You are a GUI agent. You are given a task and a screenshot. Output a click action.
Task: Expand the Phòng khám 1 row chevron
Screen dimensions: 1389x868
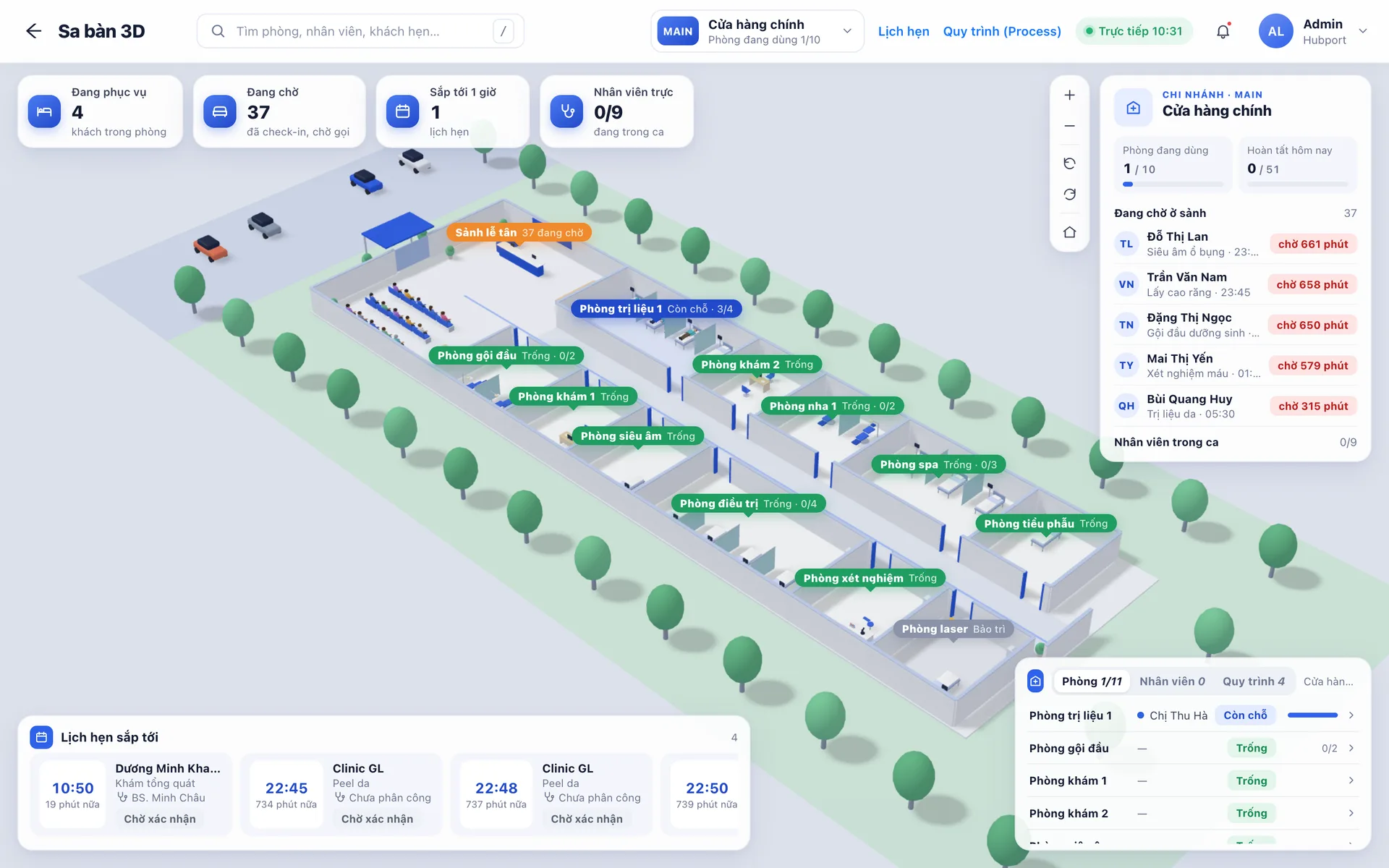pyautogui.click(x=1351, y=780)
